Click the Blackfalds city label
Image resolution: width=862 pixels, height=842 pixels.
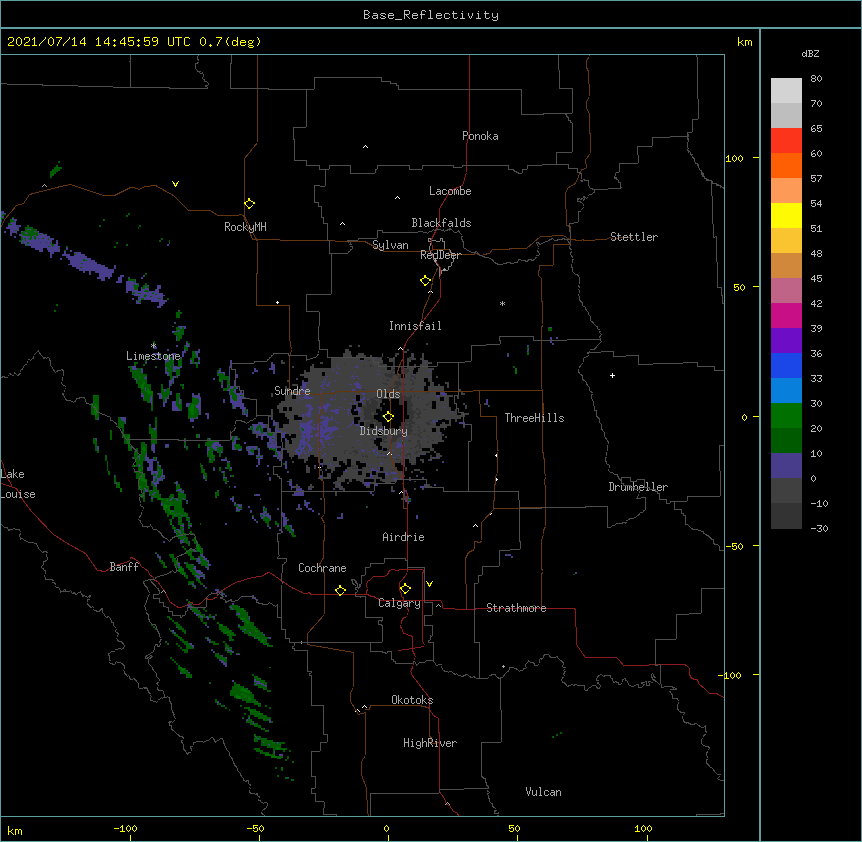pos(441,223)
